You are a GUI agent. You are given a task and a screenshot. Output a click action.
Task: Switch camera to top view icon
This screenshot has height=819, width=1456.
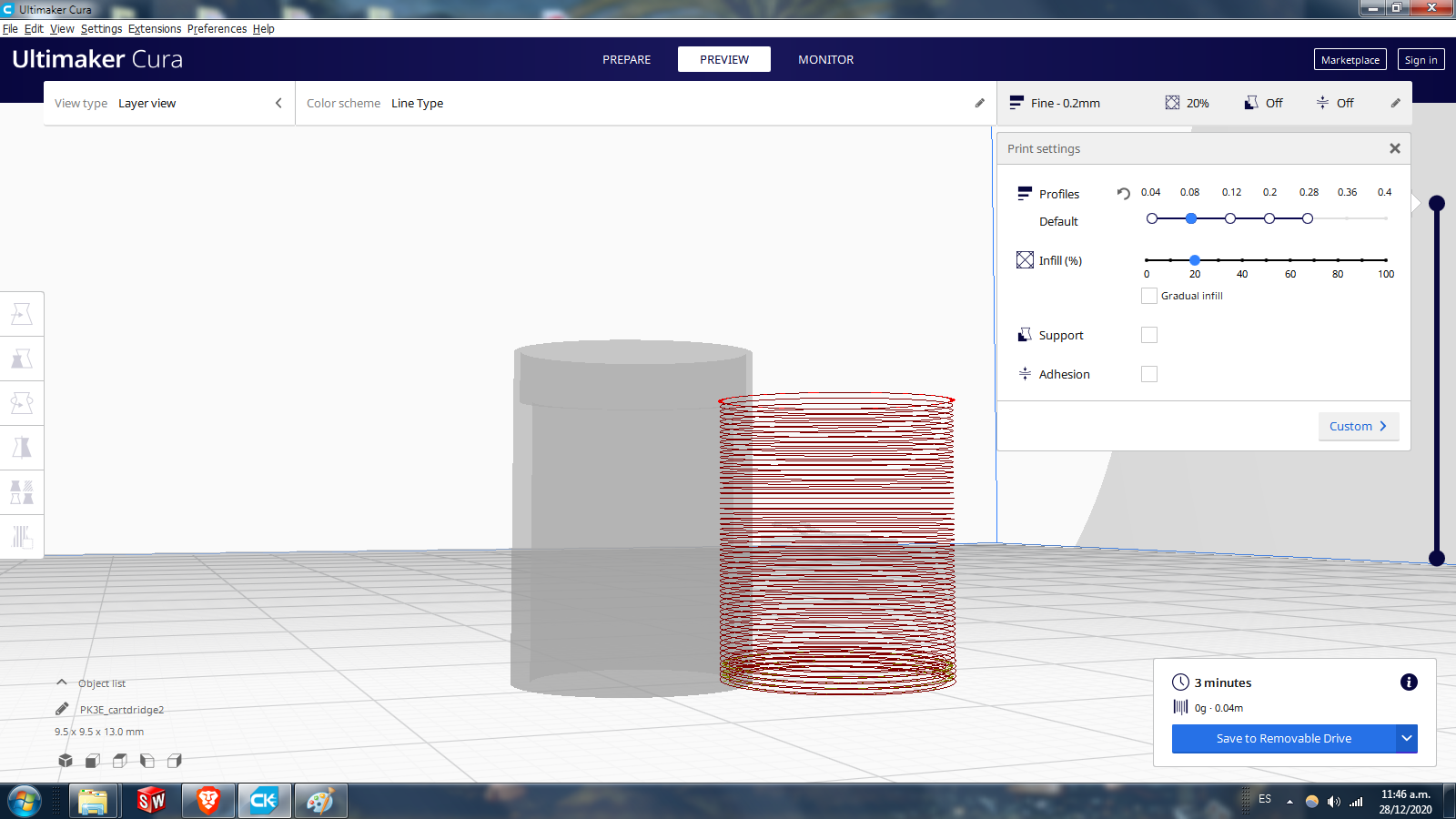[120, 761]
